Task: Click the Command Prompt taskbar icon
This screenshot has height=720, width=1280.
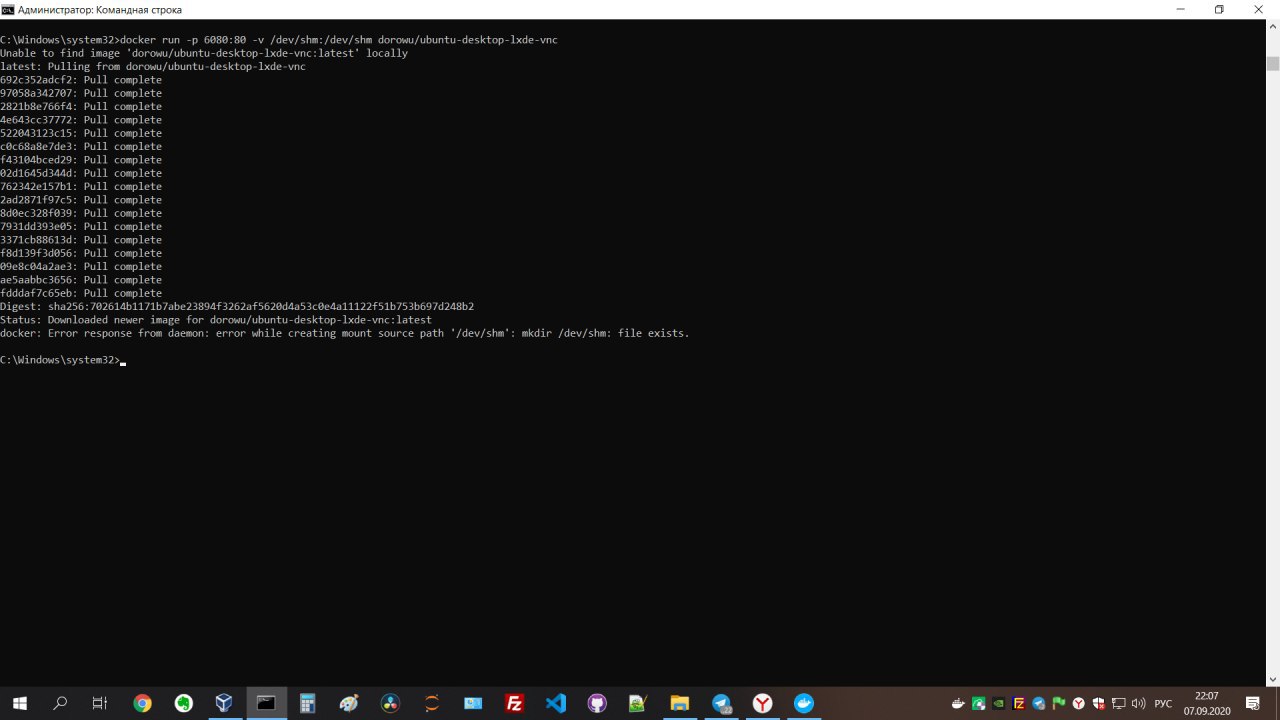Action: click(x=266, y=703)
